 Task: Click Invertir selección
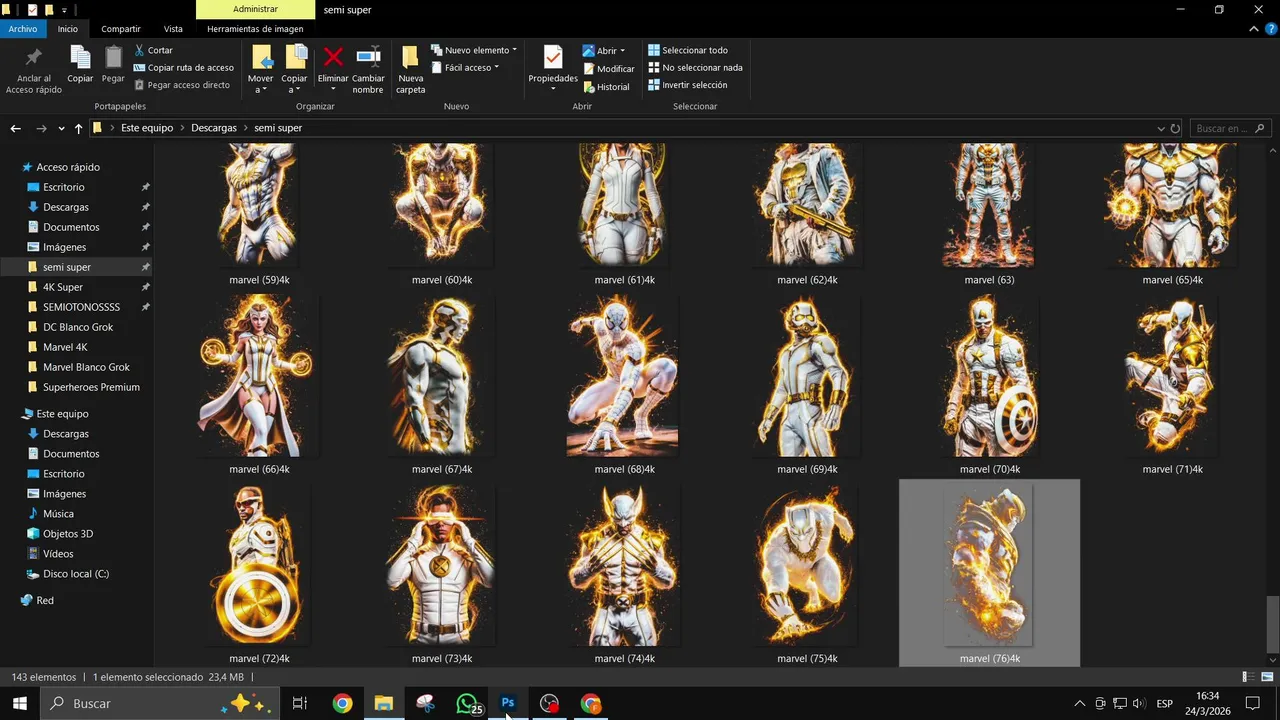point(688,85)
